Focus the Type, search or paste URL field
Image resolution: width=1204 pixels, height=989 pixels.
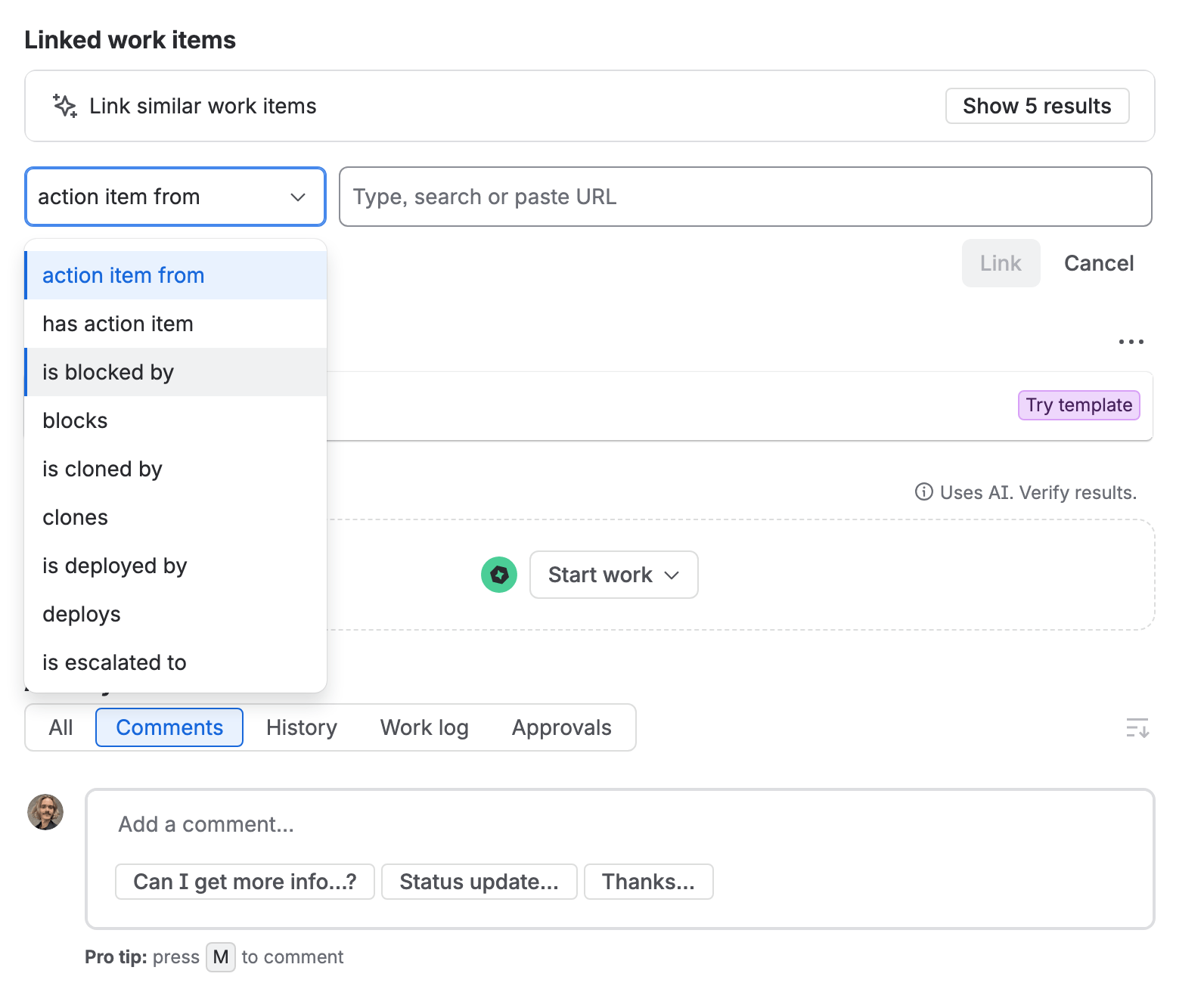click(745, 197)
